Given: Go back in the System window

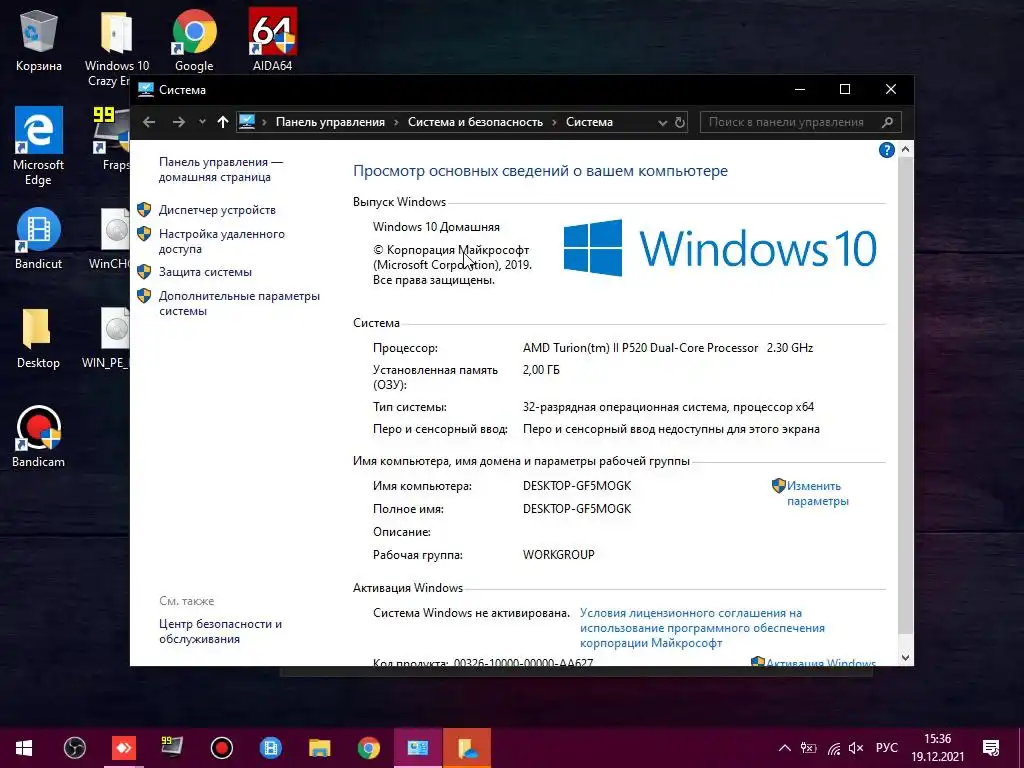Looking at the screenshot, I should [149, 122].
